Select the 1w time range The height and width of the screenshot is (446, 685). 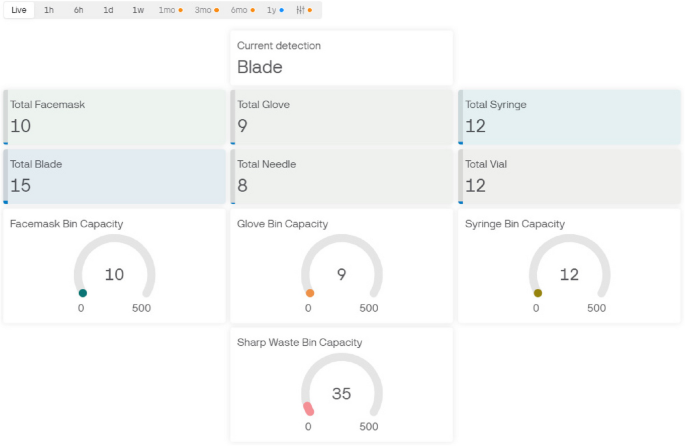pos(138,10)
